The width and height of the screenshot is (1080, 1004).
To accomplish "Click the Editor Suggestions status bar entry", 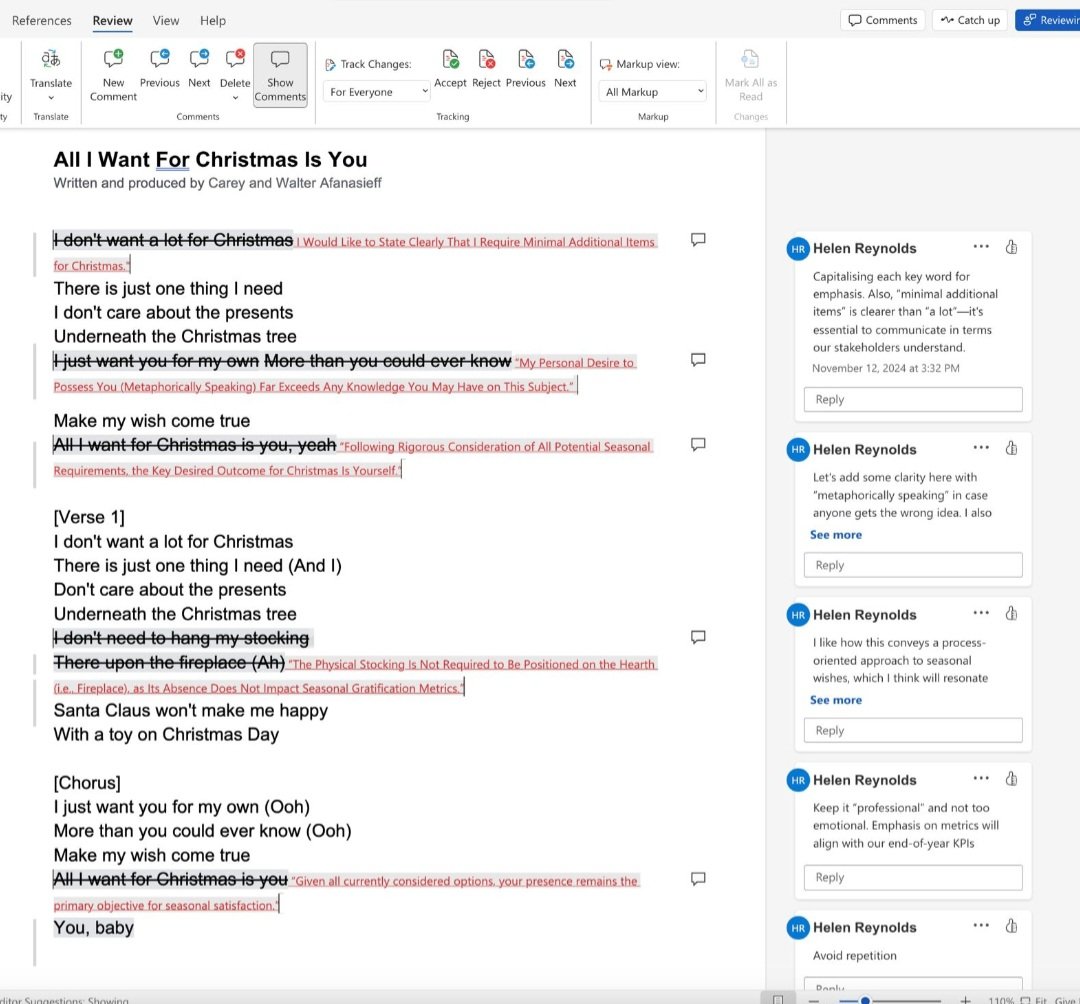I will [64, 1000].
